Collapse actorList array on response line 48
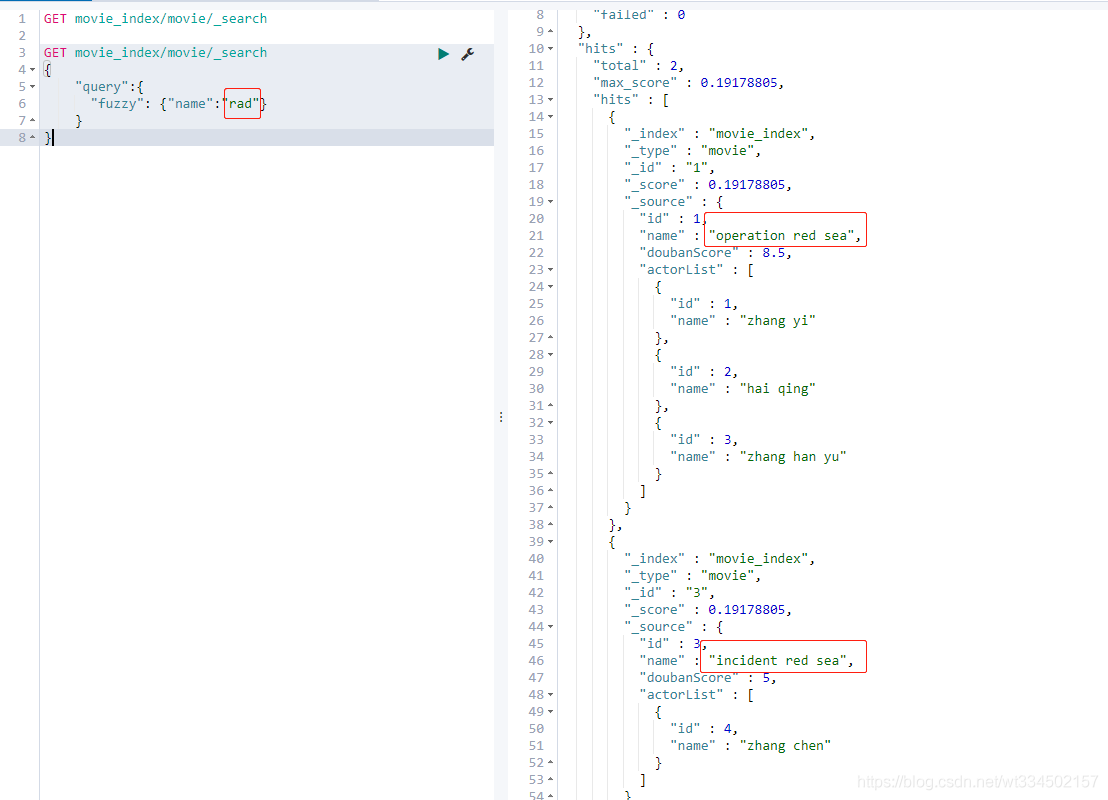This screenshot has height=800, width=1108. click(x=550, y=695)
